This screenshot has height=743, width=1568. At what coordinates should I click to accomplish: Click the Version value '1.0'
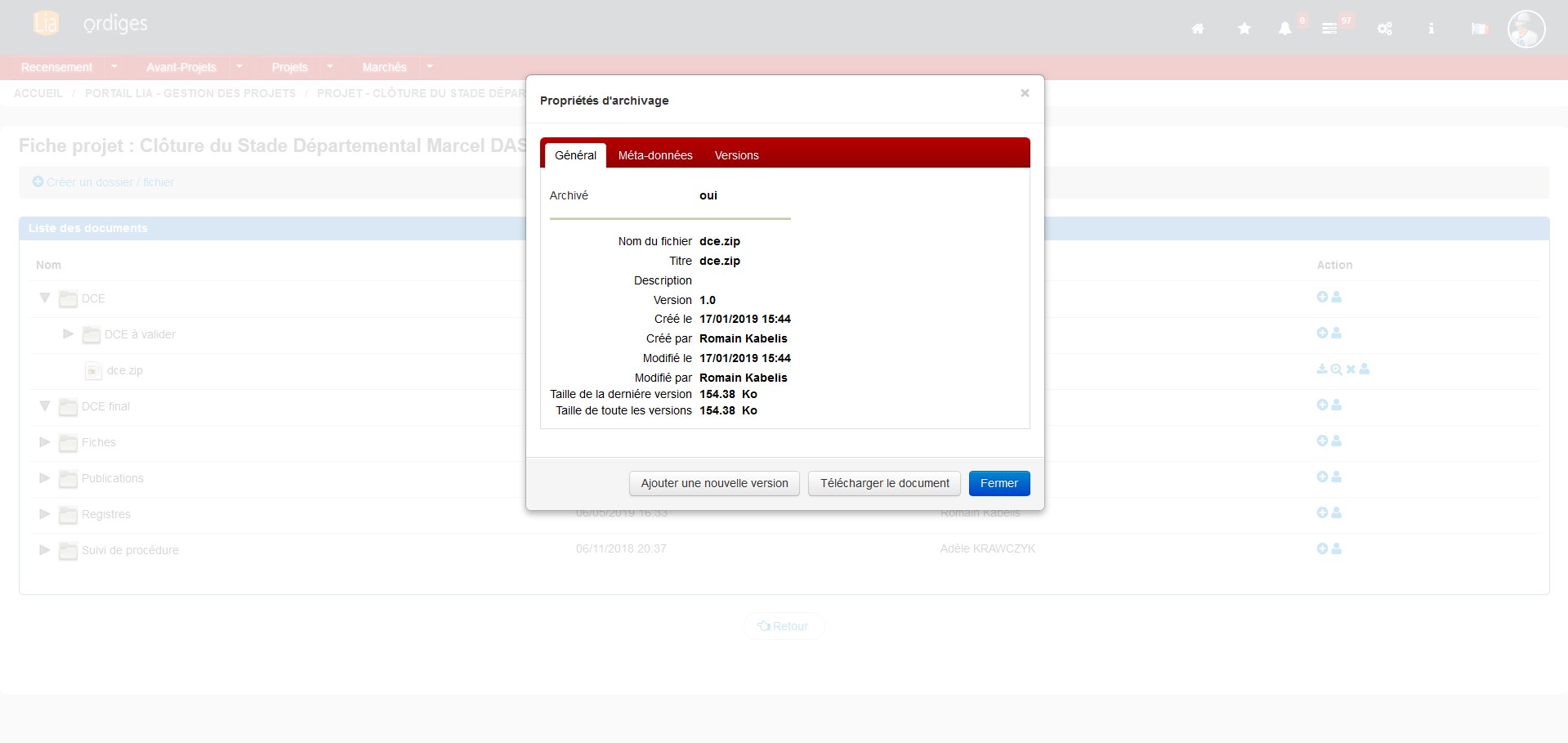(708, 300)
